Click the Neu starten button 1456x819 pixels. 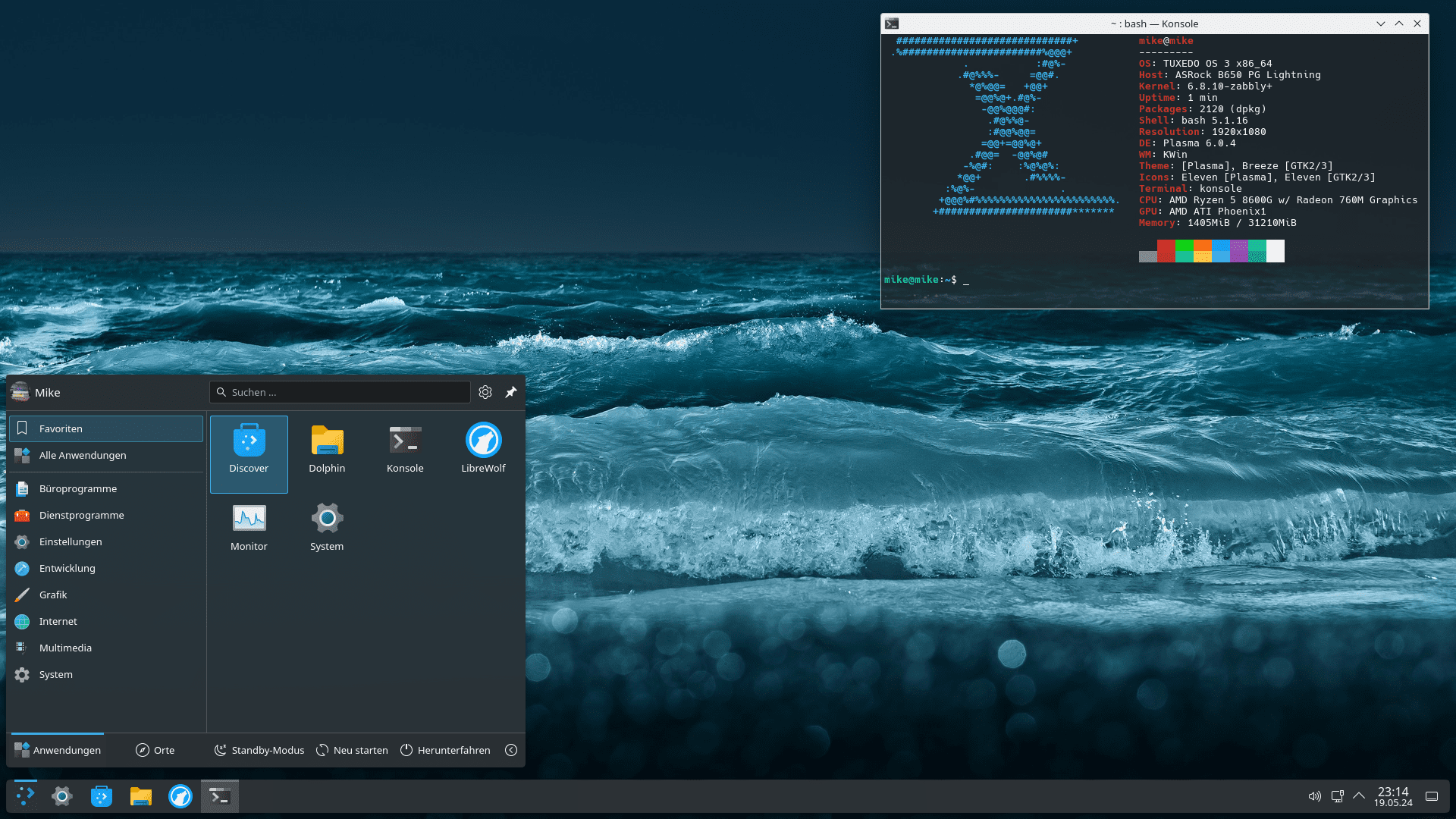coord(352,750)
